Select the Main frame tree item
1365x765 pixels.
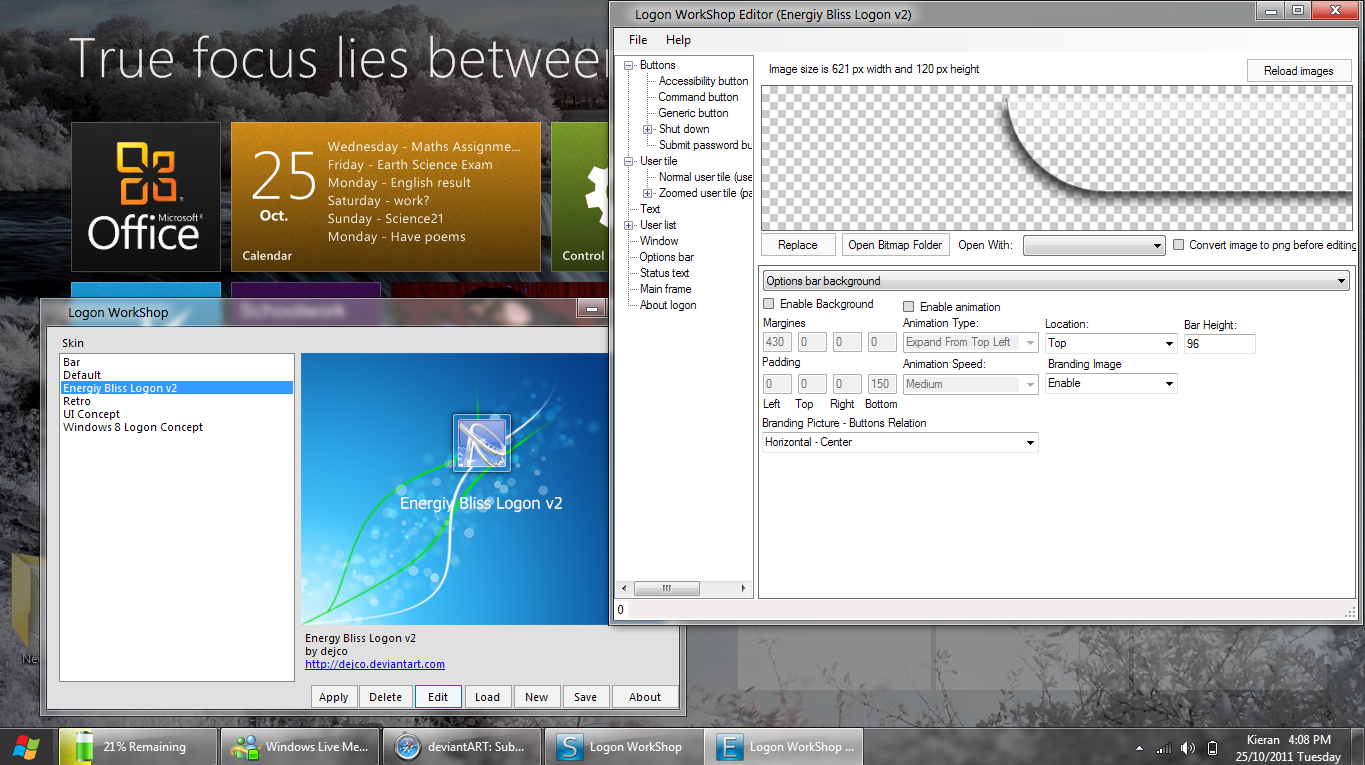(x=666, y=289)
